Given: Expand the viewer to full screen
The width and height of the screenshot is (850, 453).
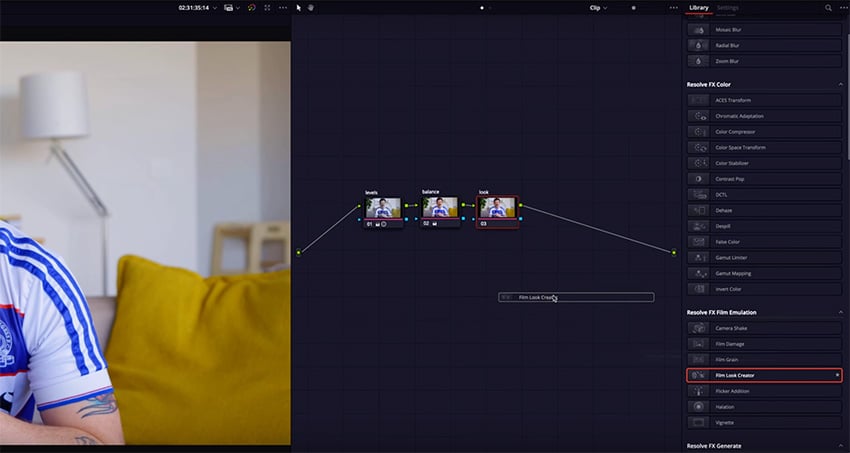Looking at the screenshot, I should point(267,8).
